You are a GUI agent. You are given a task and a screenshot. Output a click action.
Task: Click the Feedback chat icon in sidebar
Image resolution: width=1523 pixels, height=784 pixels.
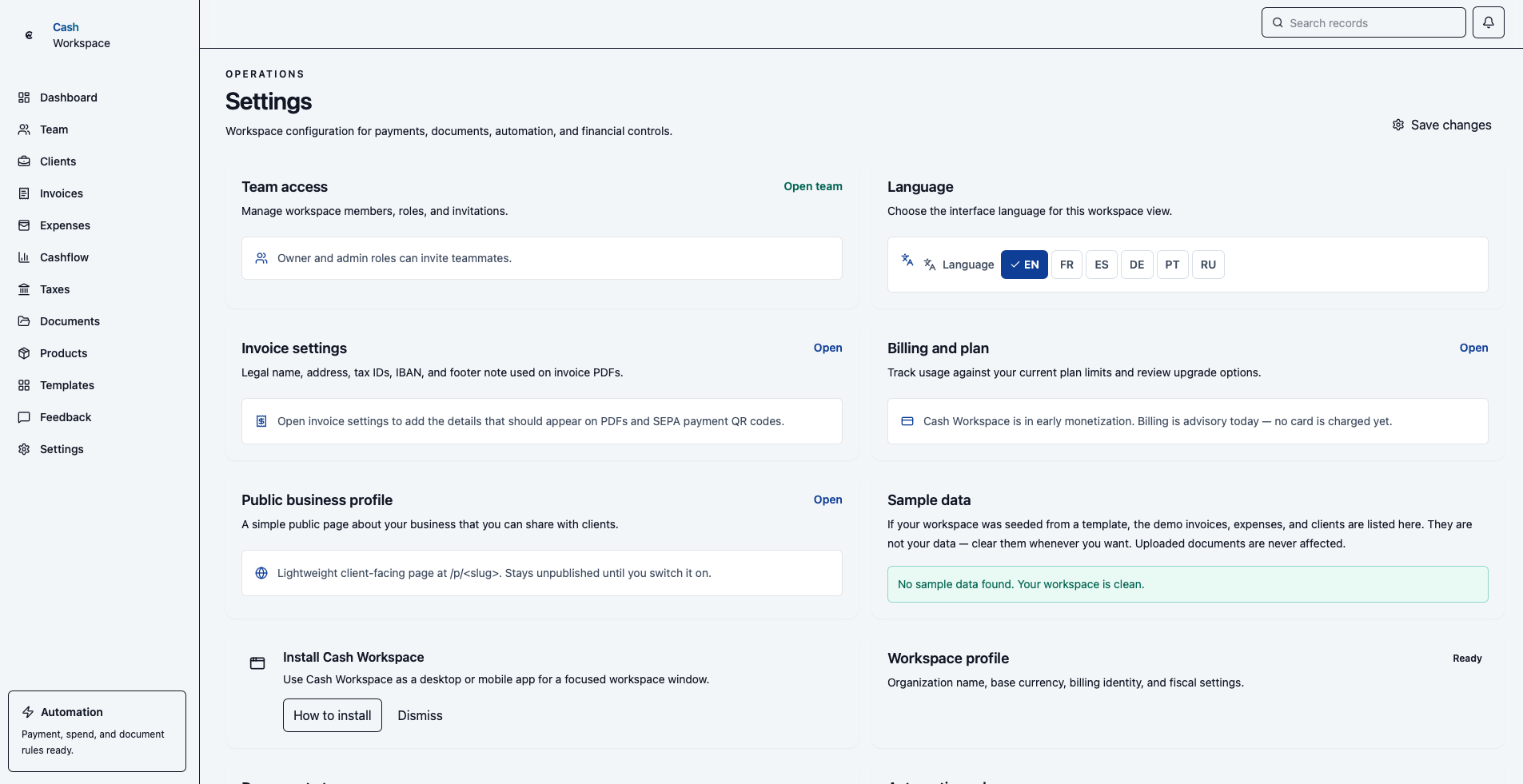(24, 417)
